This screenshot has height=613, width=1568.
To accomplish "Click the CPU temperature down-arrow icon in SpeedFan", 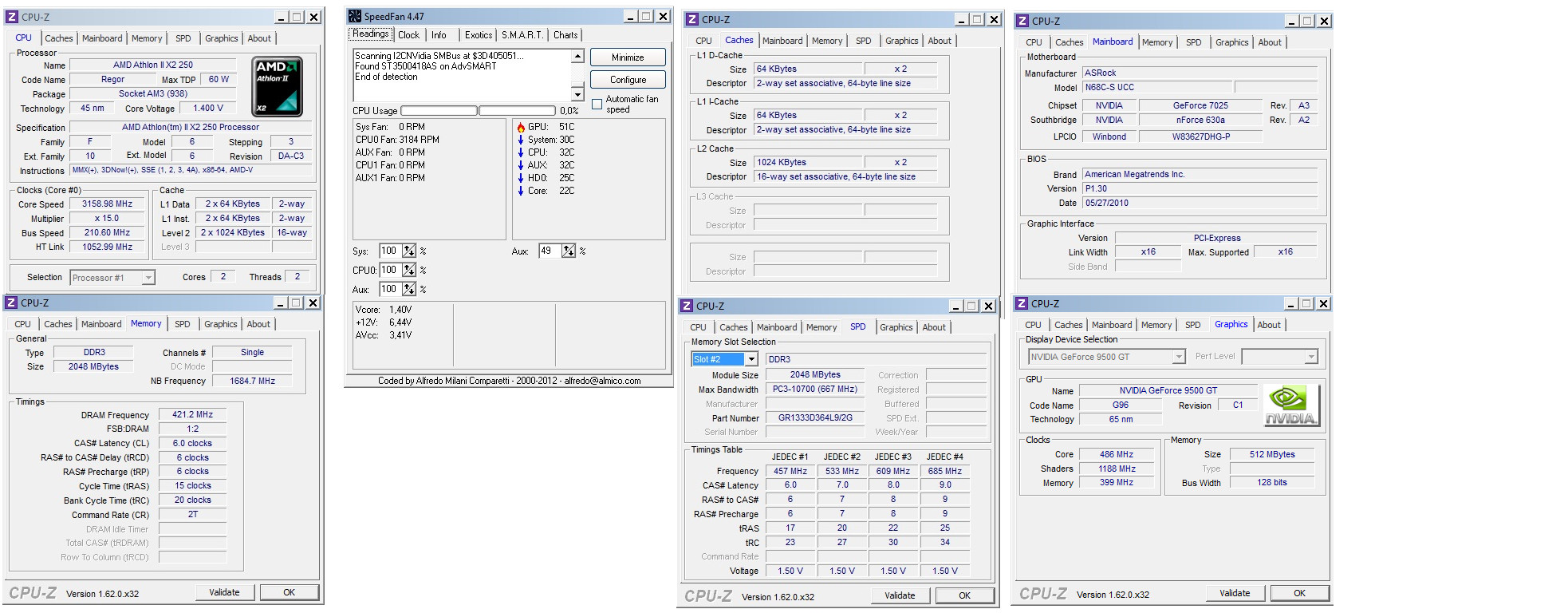I will pyautogui.click(x=521, y=152).
